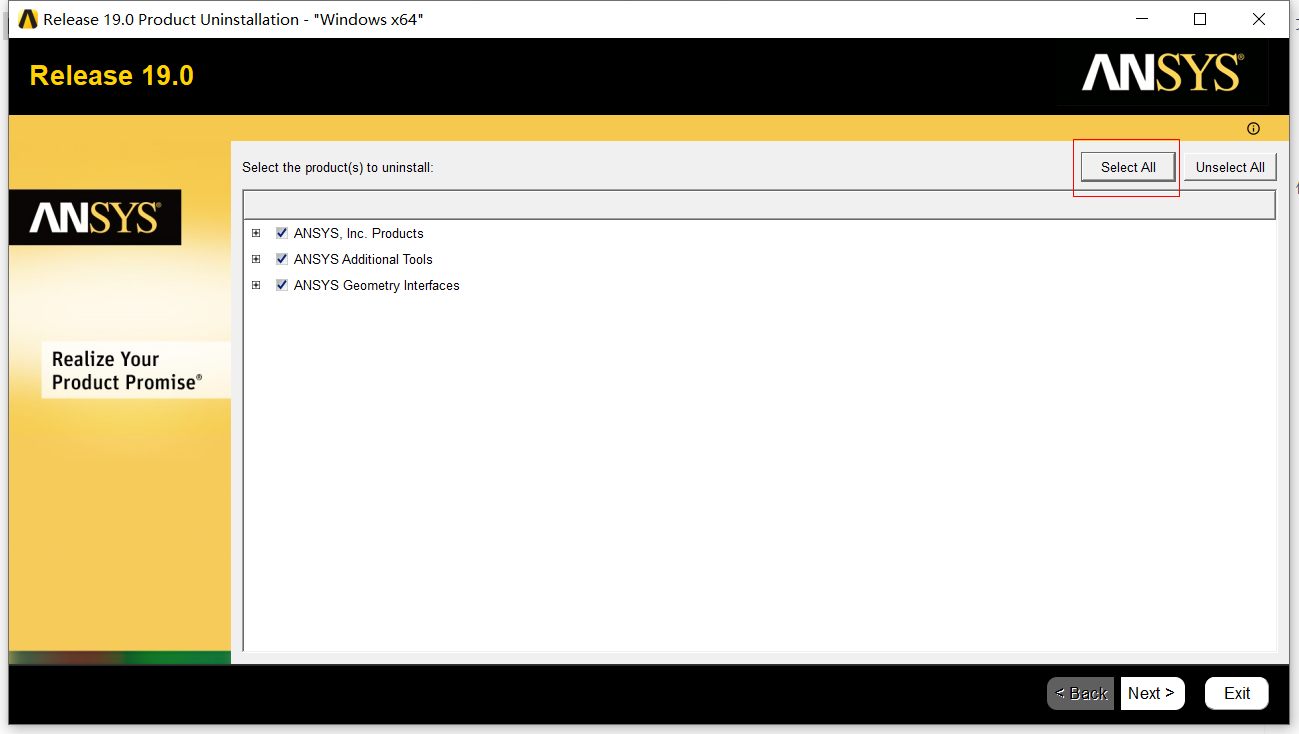Image resolution: width=1299 pixels, height=734 pixels.
Task: Minimize the uninstallation window
Action: tap(1141, 19)
